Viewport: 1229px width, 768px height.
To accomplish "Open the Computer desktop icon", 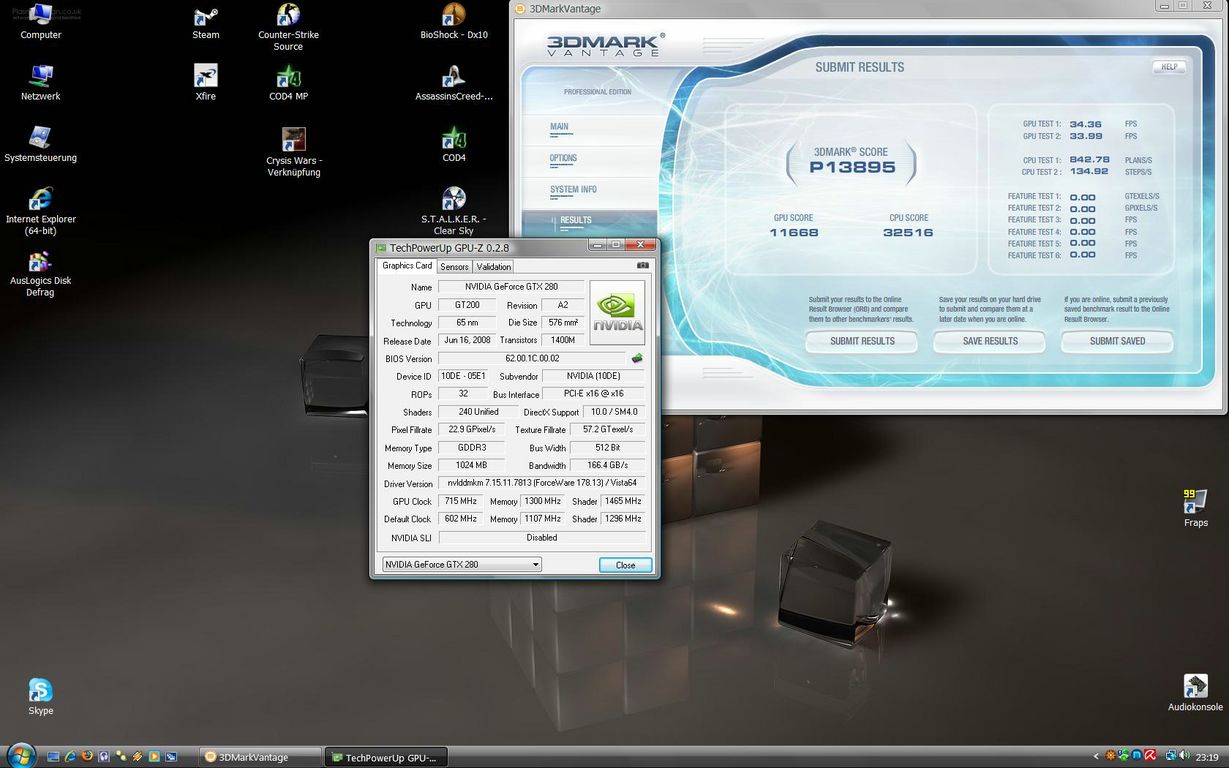I will pos(41,22).
